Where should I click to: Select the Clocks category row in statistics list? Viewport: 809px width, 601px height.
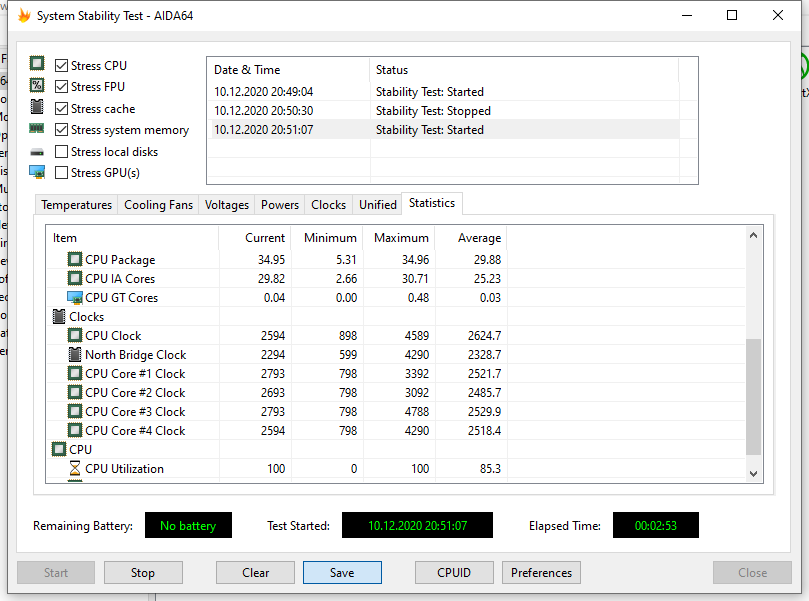[x=86, y=316]
